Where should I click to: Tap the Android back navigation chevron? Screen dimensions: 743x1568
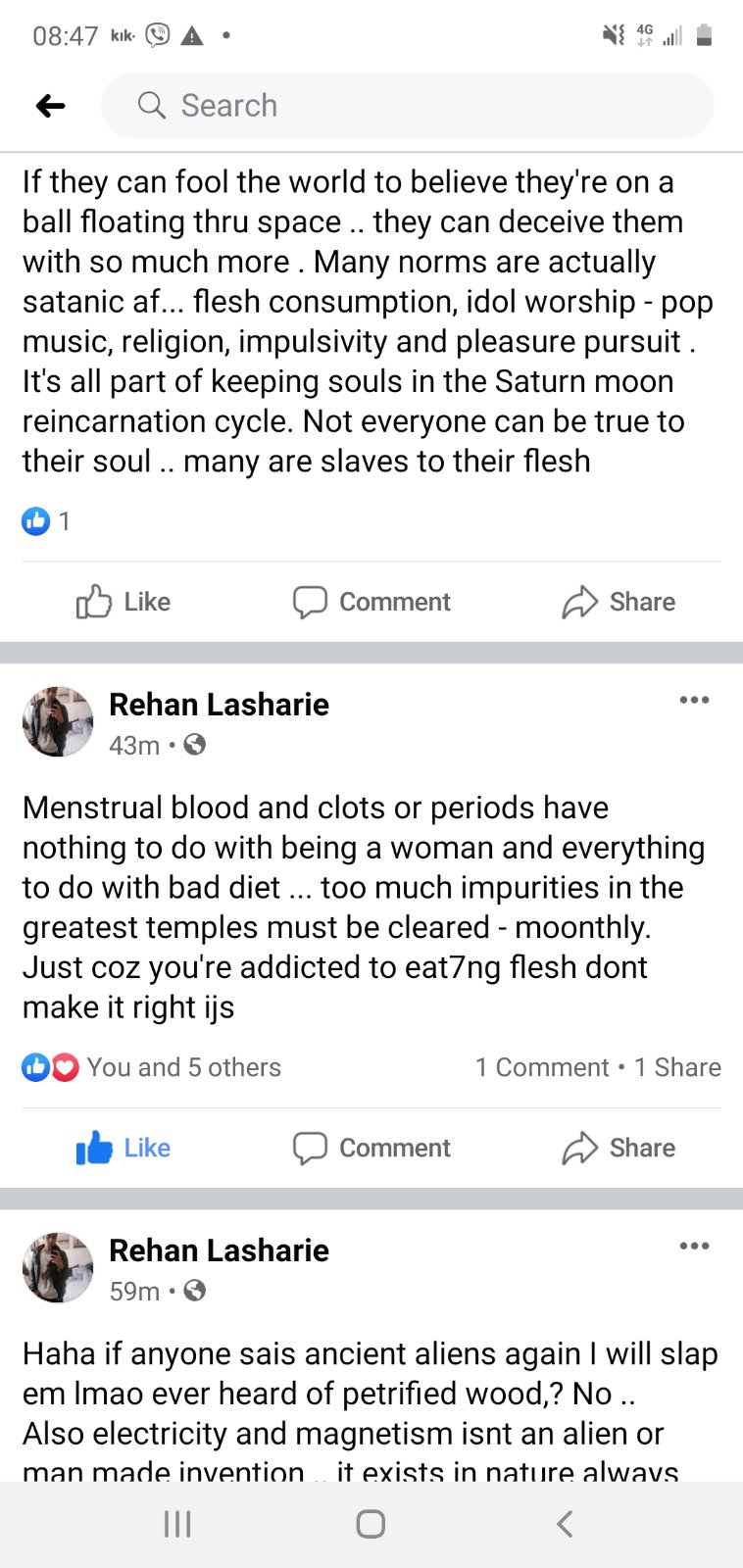(564, 1524)
